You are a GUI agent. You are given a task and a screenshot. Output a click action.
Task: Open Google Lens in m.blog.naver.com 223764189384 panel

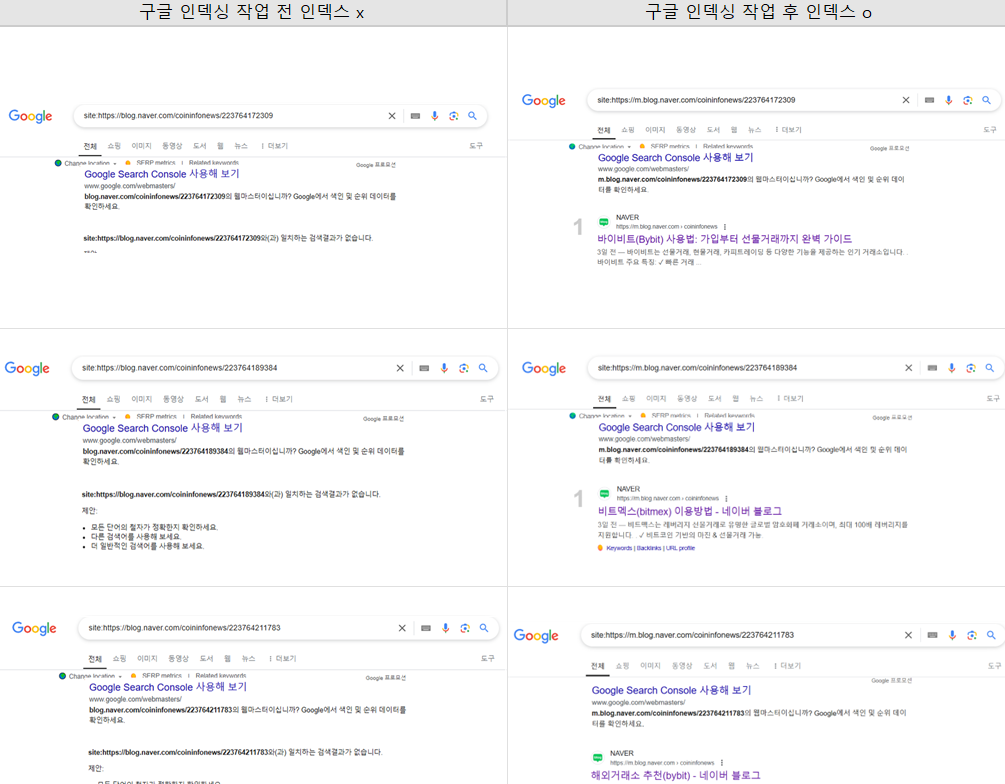(x=971, y=368)
